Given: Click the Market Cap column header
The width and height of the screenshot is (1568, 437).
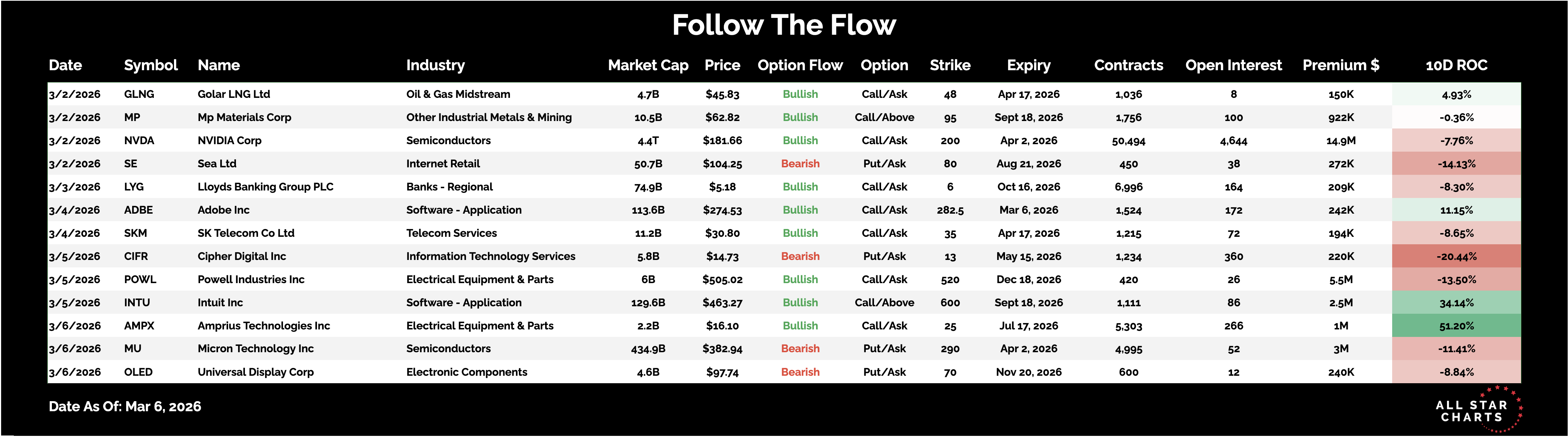Looking at the screenshot, I should click(648, 65).
